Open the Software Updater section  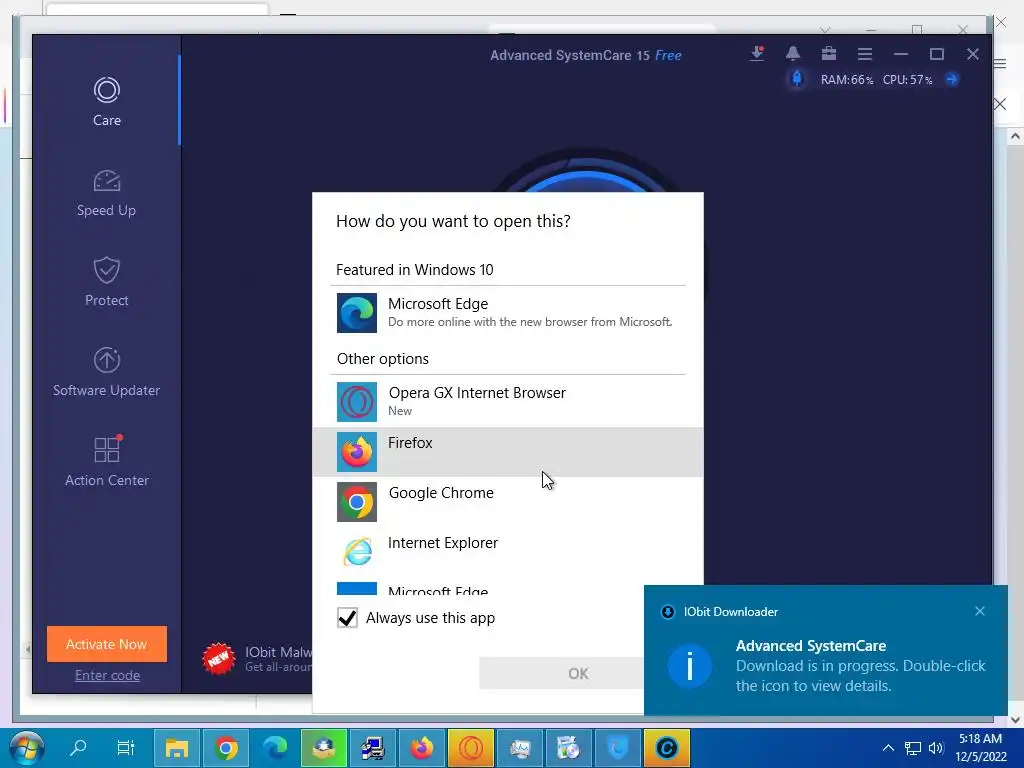[x=106, y=372]
